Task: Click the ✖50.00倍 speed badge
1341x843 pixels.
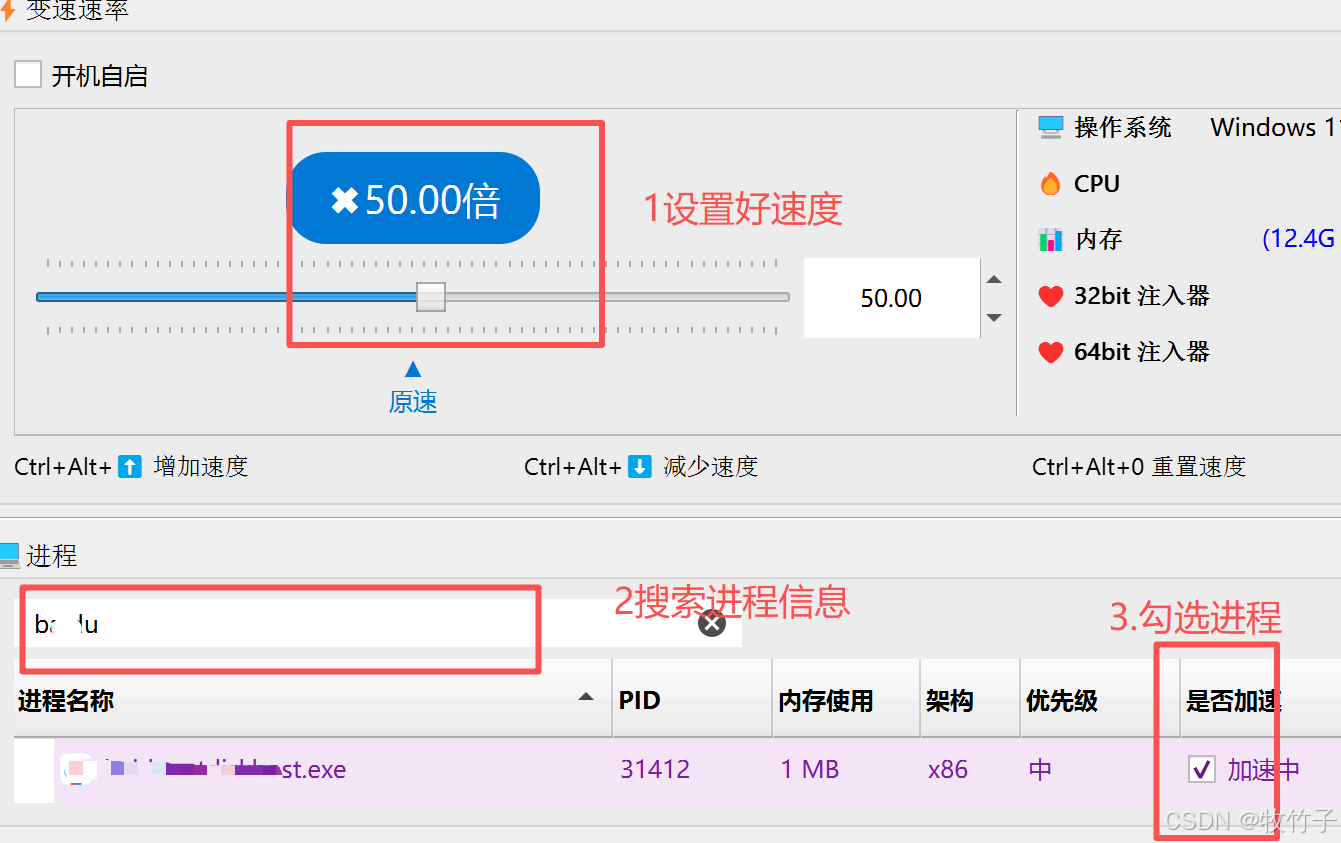Action: click(414, 198)
